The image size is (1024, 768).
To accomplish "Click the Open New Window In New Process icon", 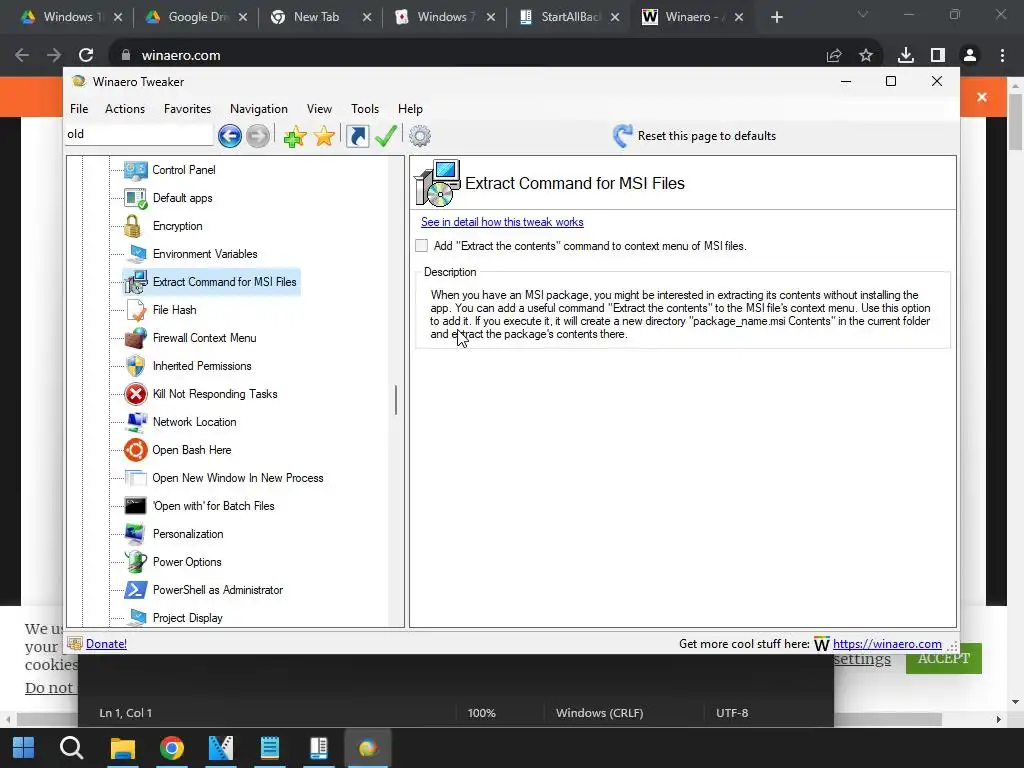I will click(136, 478).
